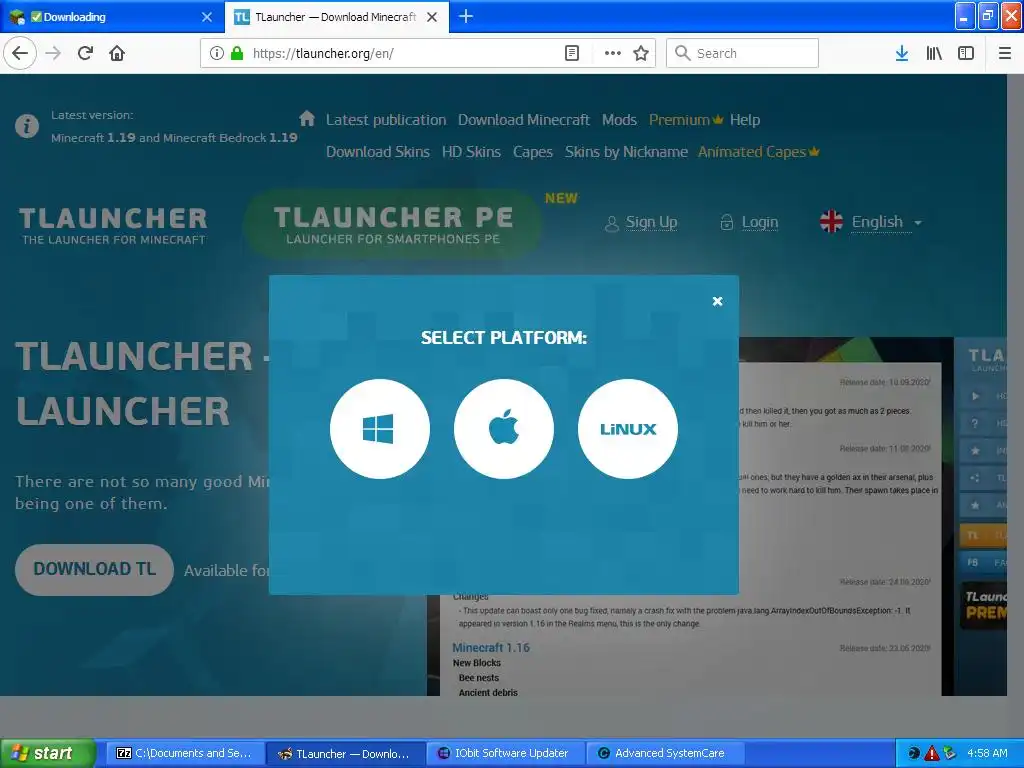
Task: Open the downloads panel arrow
Action: click(902, 54)
